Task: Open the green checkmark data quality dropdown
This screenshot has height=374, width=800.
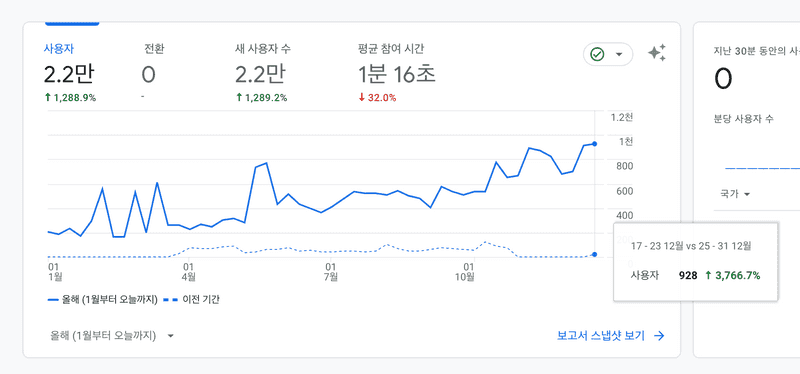Action: click(608, 54)
